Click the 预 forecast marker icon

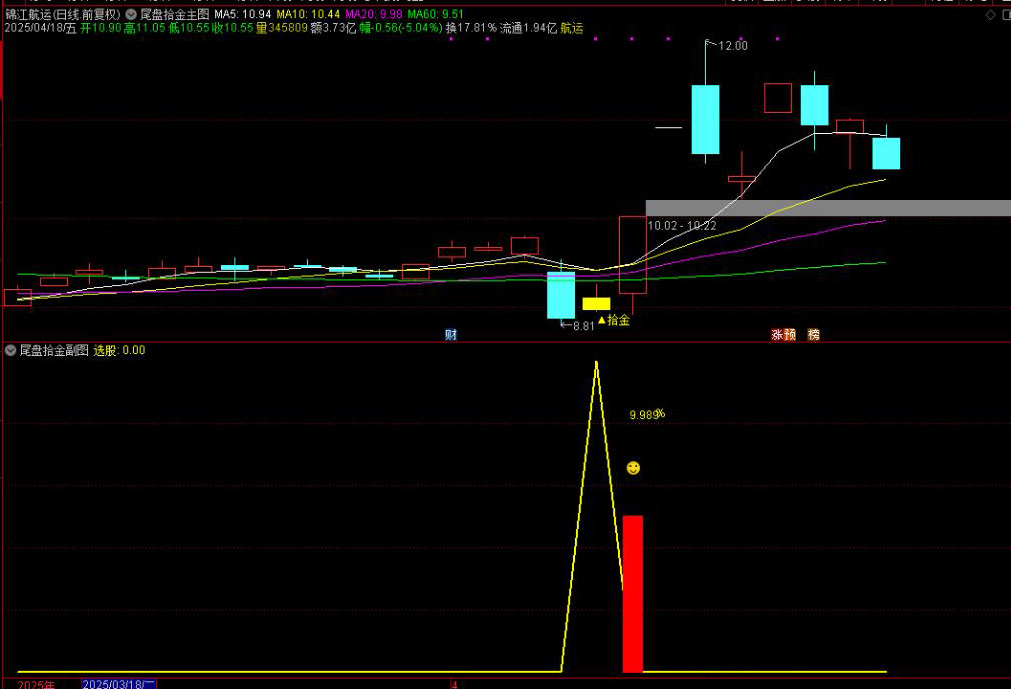coord(790,335)
